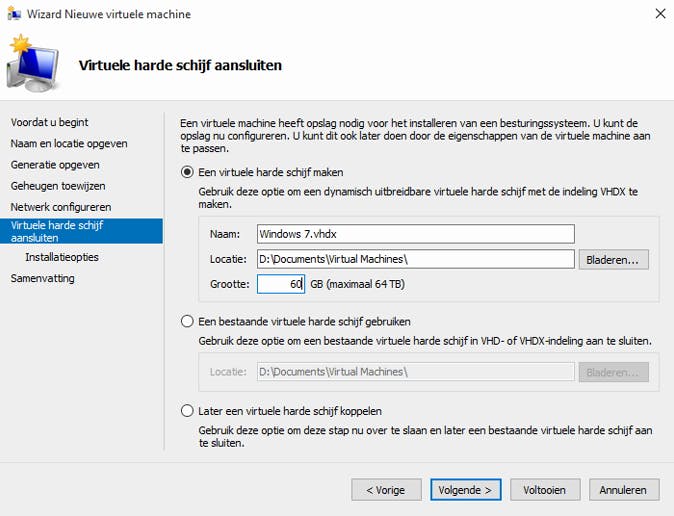Viewport: 674px width, 516px height.
Task: Close the wizard window
Action: pos(660,14)
